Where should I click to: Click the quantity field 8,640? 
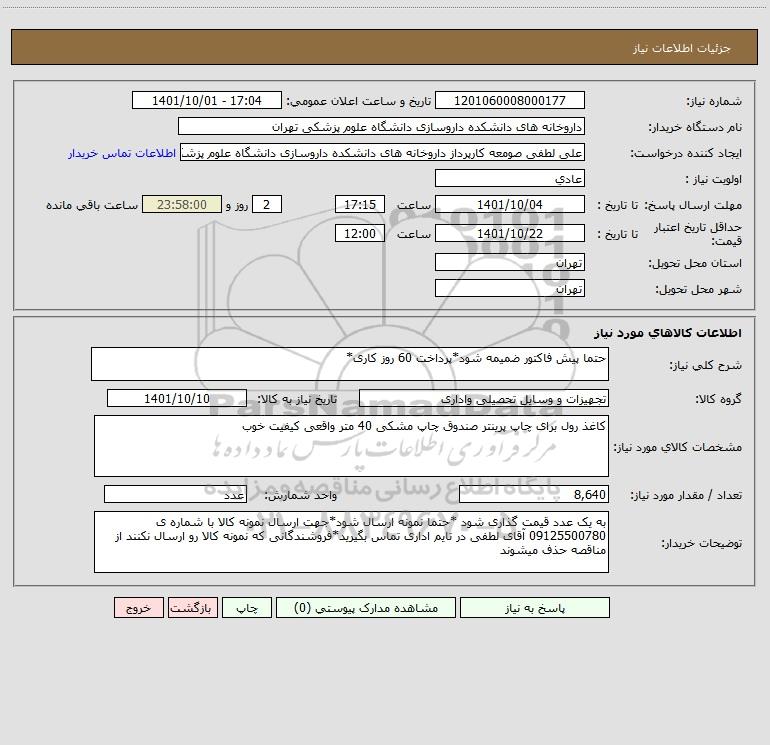click(x=534, y=494)
